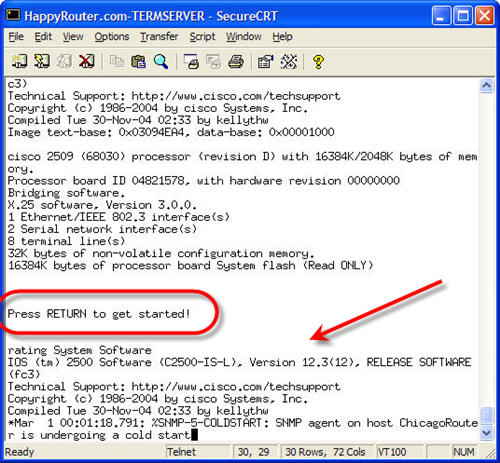Click the Connect toolbar icon
Image resolution: width=500 pixels, height=463 pixels.
click(19, 62)
